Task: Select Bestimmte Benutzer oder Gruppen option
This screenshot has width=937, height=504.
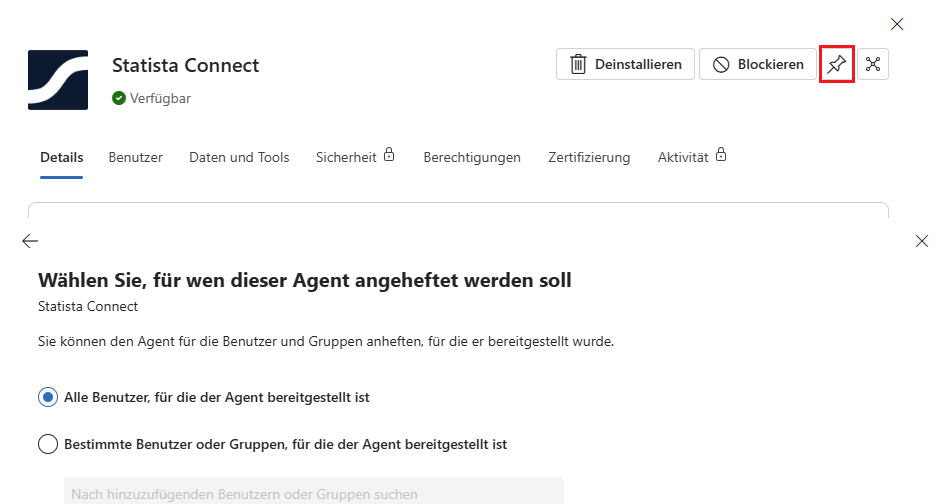Action: pos(48,444)
